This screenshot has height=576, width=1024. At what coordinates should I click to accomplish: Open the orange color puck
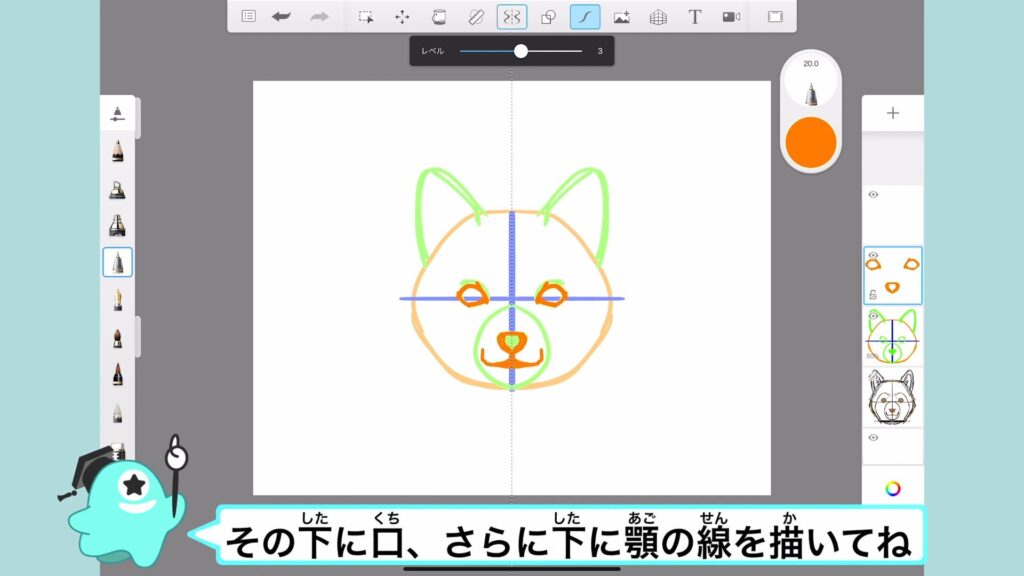(811, 142)
